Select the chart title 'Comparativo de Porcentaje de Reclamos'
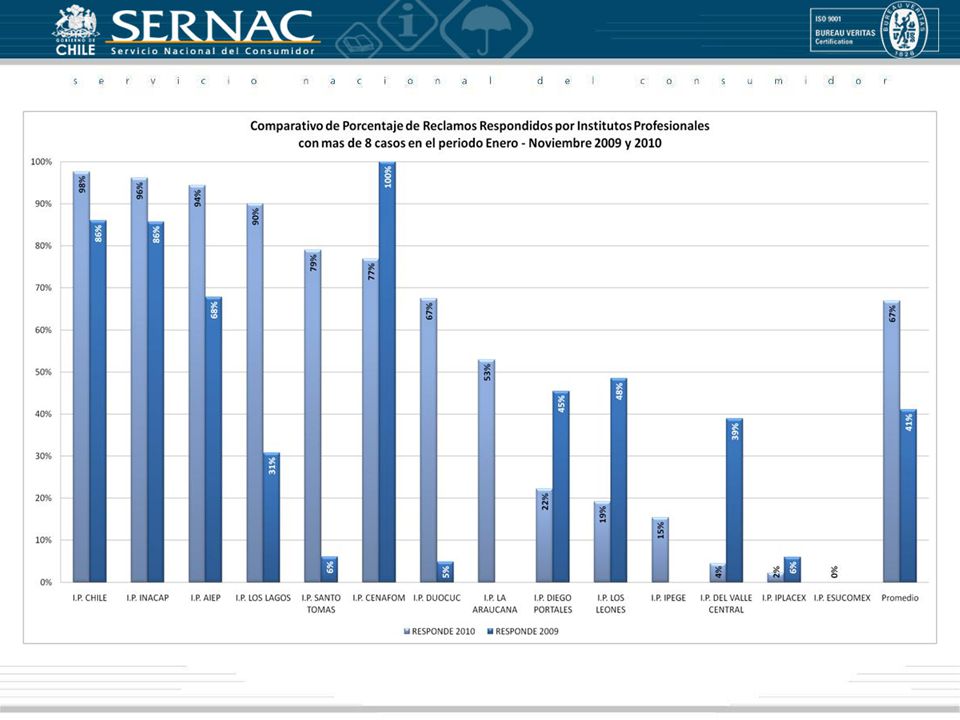The image size is (960, 720). [479, 126]
